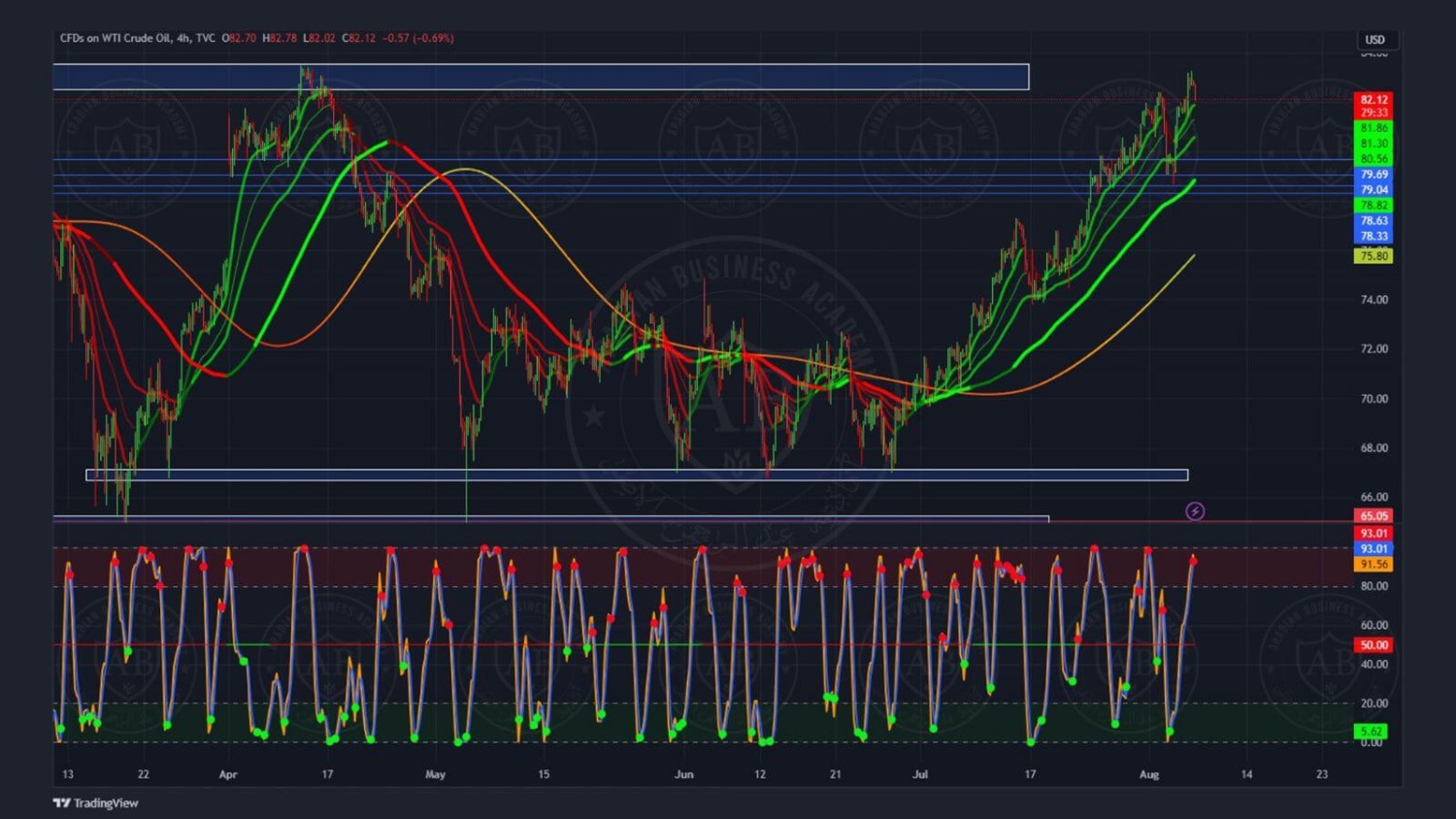Open the USD currency selector
Screen dimensions: 1456x819
[1375, 40]
